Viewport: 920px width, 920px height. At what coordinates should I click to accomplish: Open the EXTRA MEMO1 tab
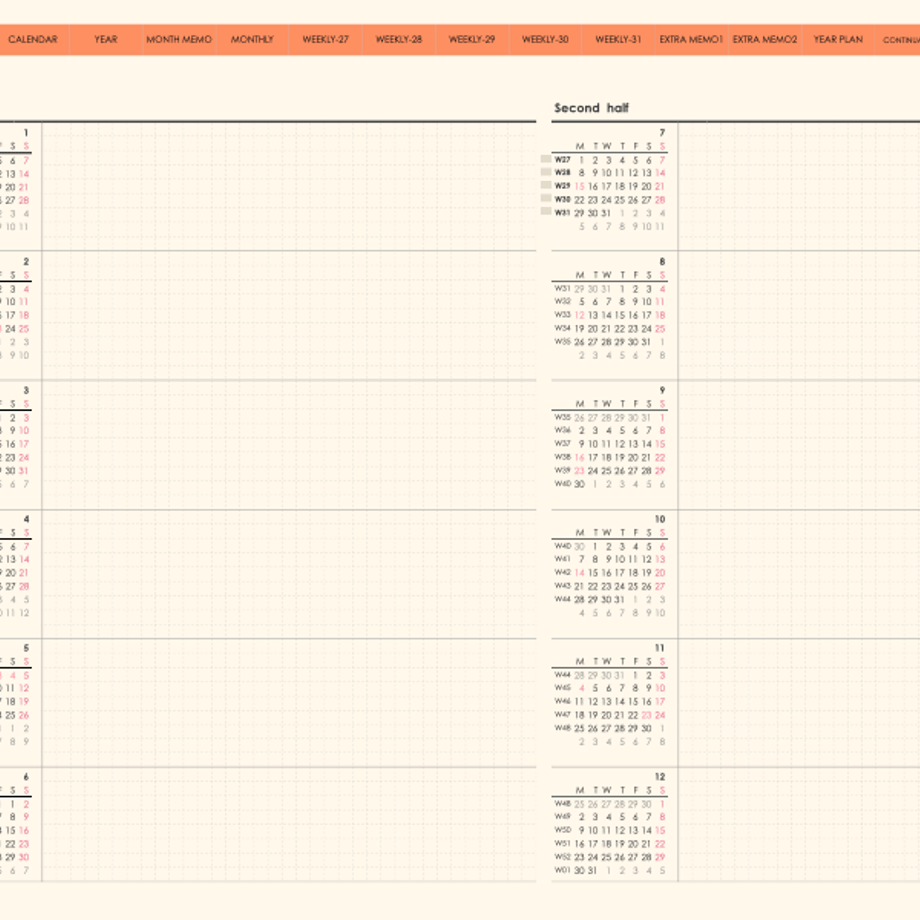691,39
